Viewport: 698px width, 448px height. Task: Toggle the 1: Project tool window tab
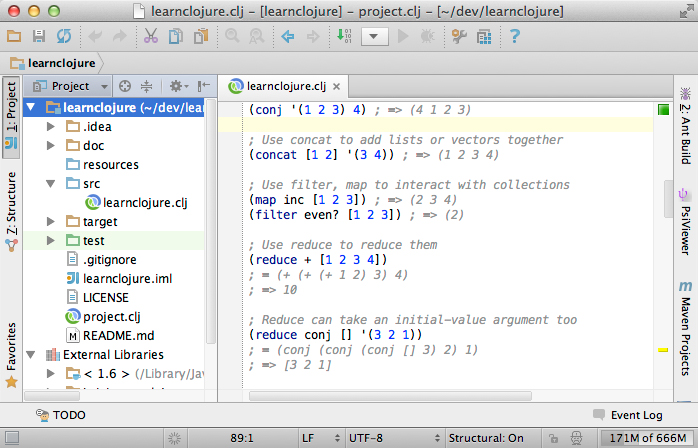11,117
